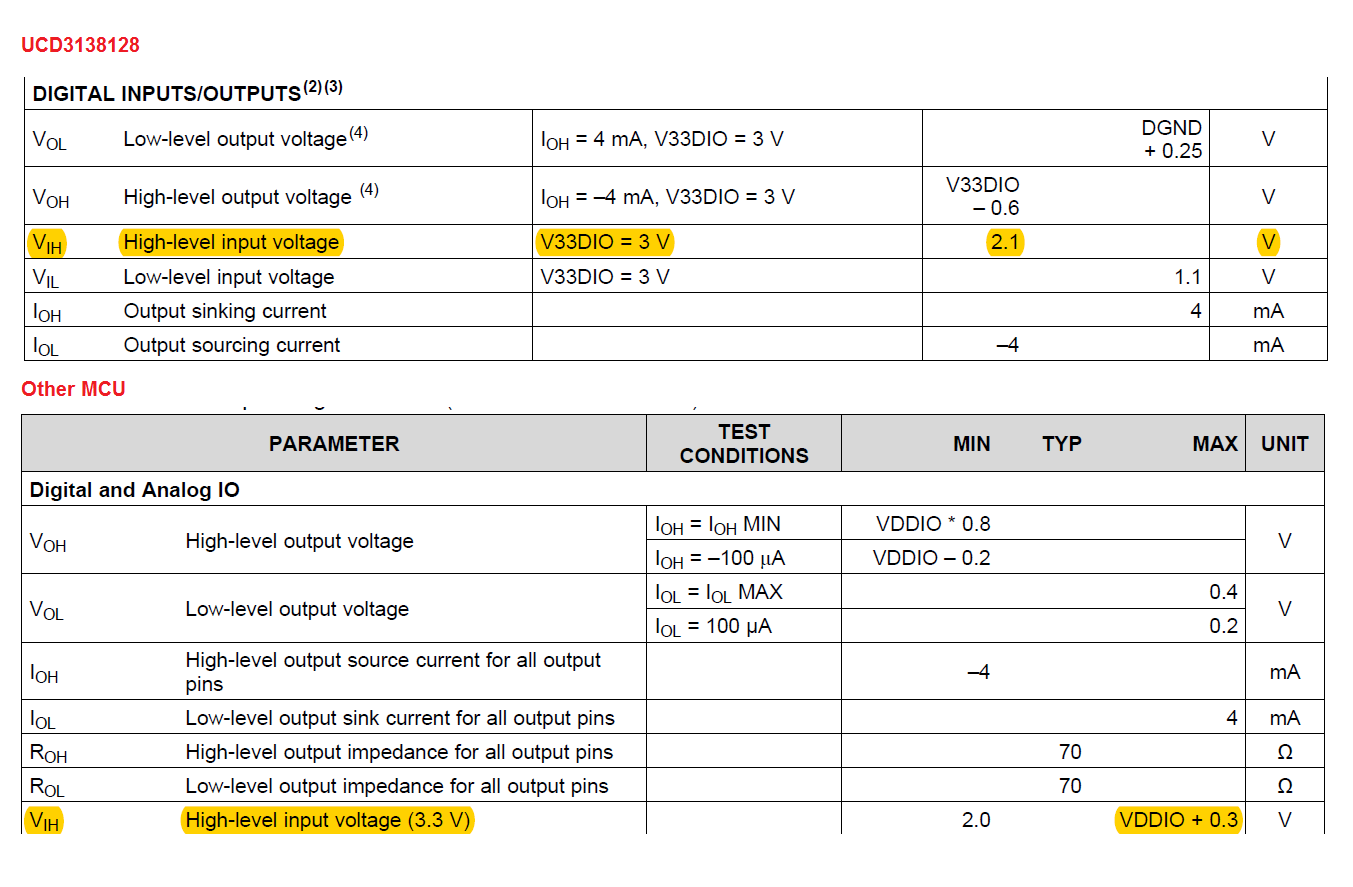
Task: Select "High-level output source current for all output pins"
Action: [393, 673]
